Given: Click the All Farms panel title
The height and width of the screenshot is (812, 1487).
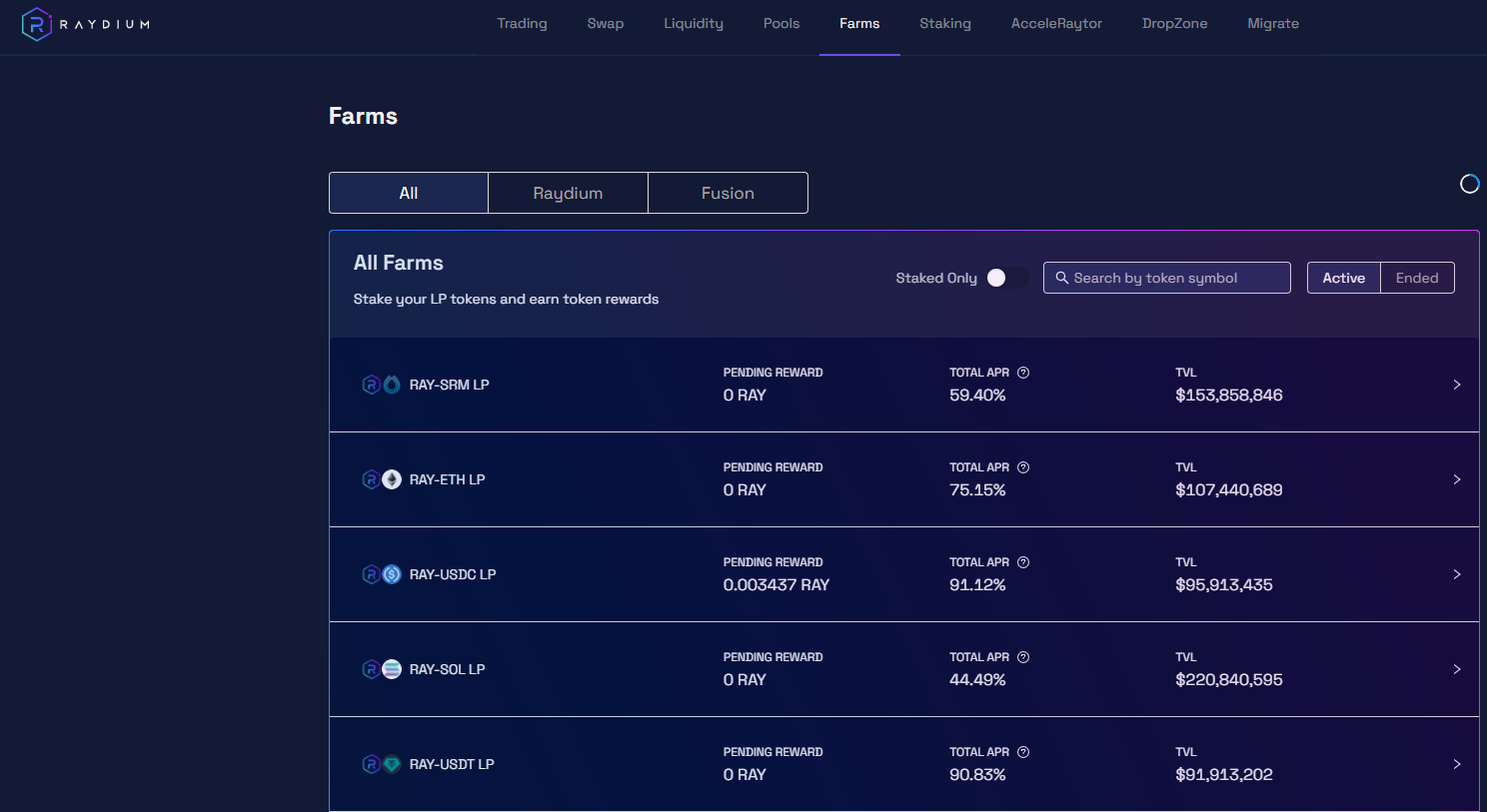Looking at the screenshot, I should pos(399,263).
